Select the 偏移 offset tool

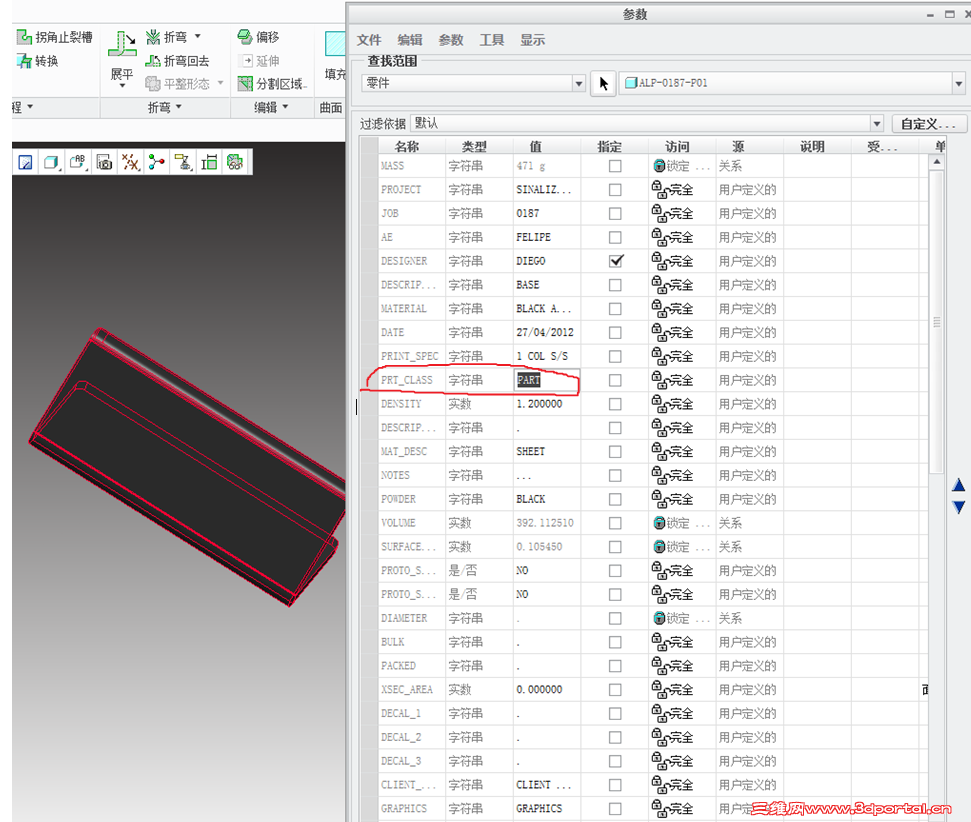[x=258, y=37]
